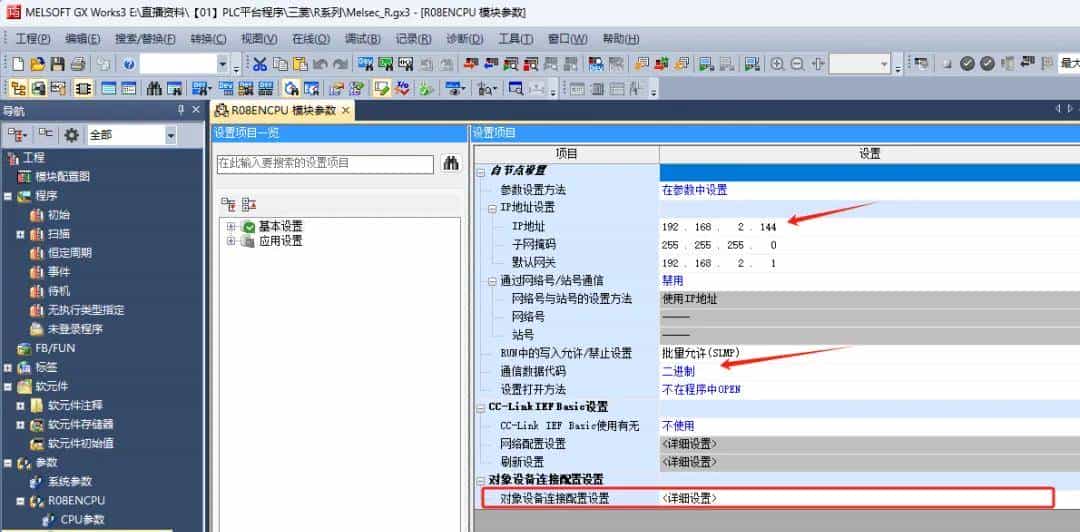1080x532 pixels.
Task: Click the collapse tree icon above 基本设置
Action: click(x=249, y=204)
